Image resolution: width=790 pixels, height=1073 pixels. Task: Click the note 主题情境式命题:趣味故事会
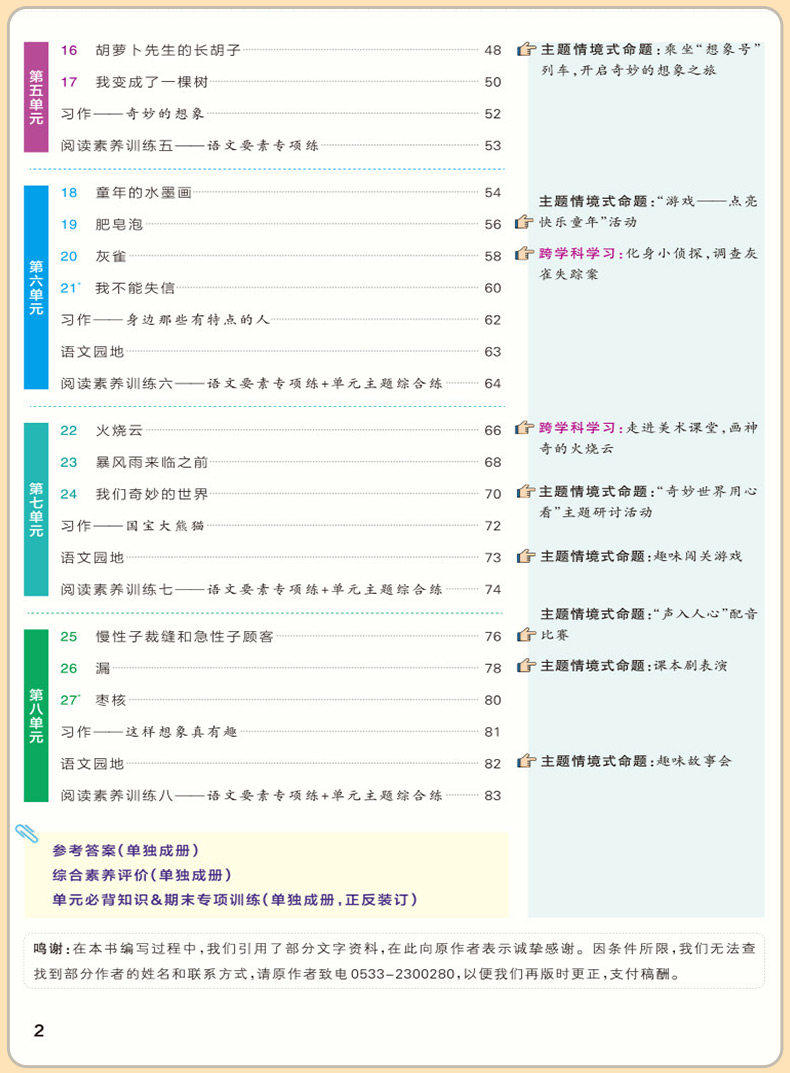pyautogui.click(x=636, y=761)
